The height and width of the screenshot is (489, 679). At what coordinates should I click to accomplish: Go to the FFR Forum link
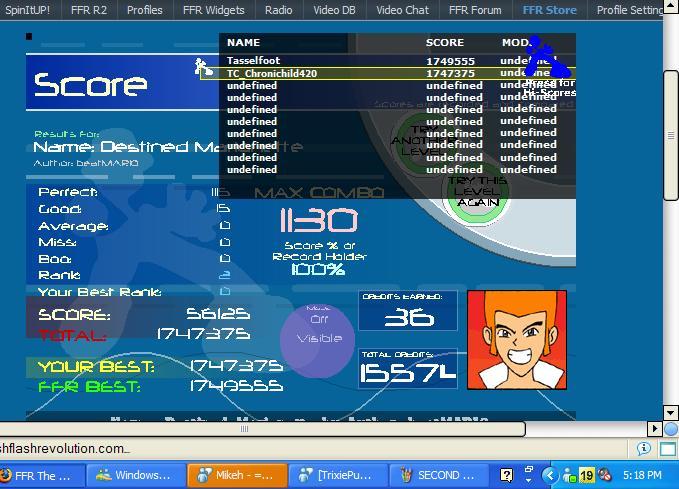pos(475,10)
